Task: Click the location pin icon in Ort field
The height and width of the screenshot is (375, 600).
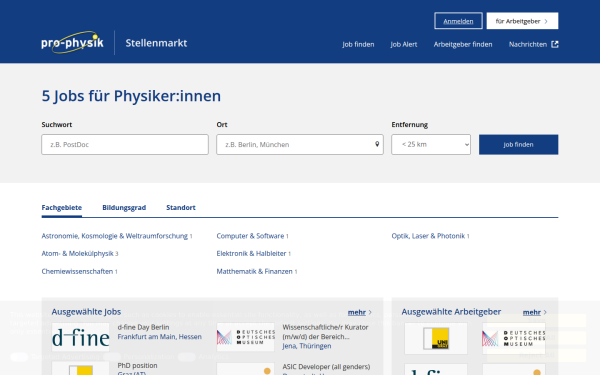Action: (x=377, y=144)
